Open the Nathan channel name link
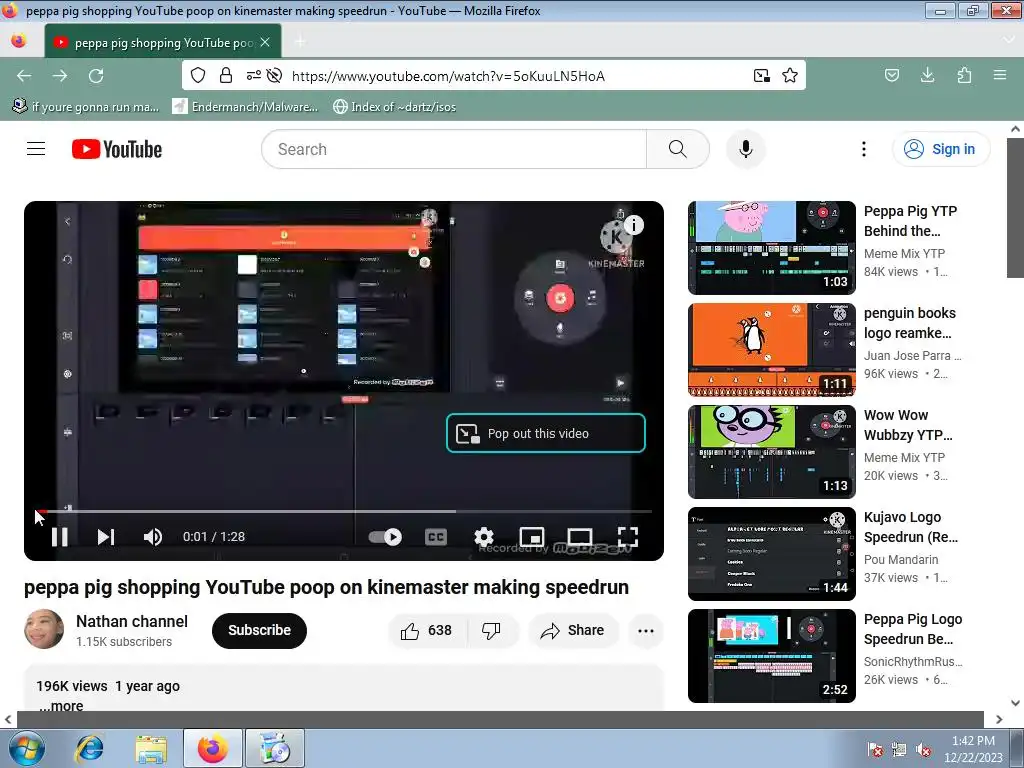 coord(132,621)
